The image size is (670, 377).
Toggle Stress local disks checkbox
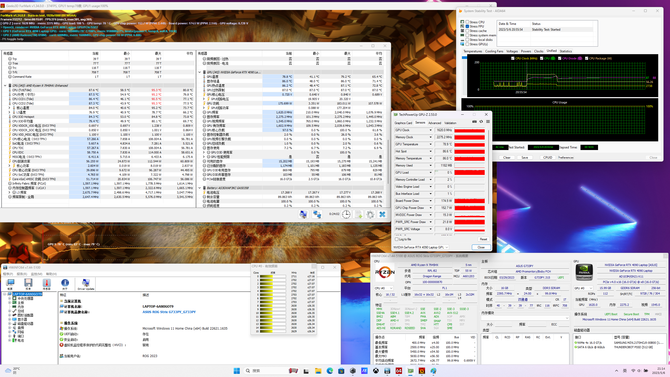click(467, 39)
